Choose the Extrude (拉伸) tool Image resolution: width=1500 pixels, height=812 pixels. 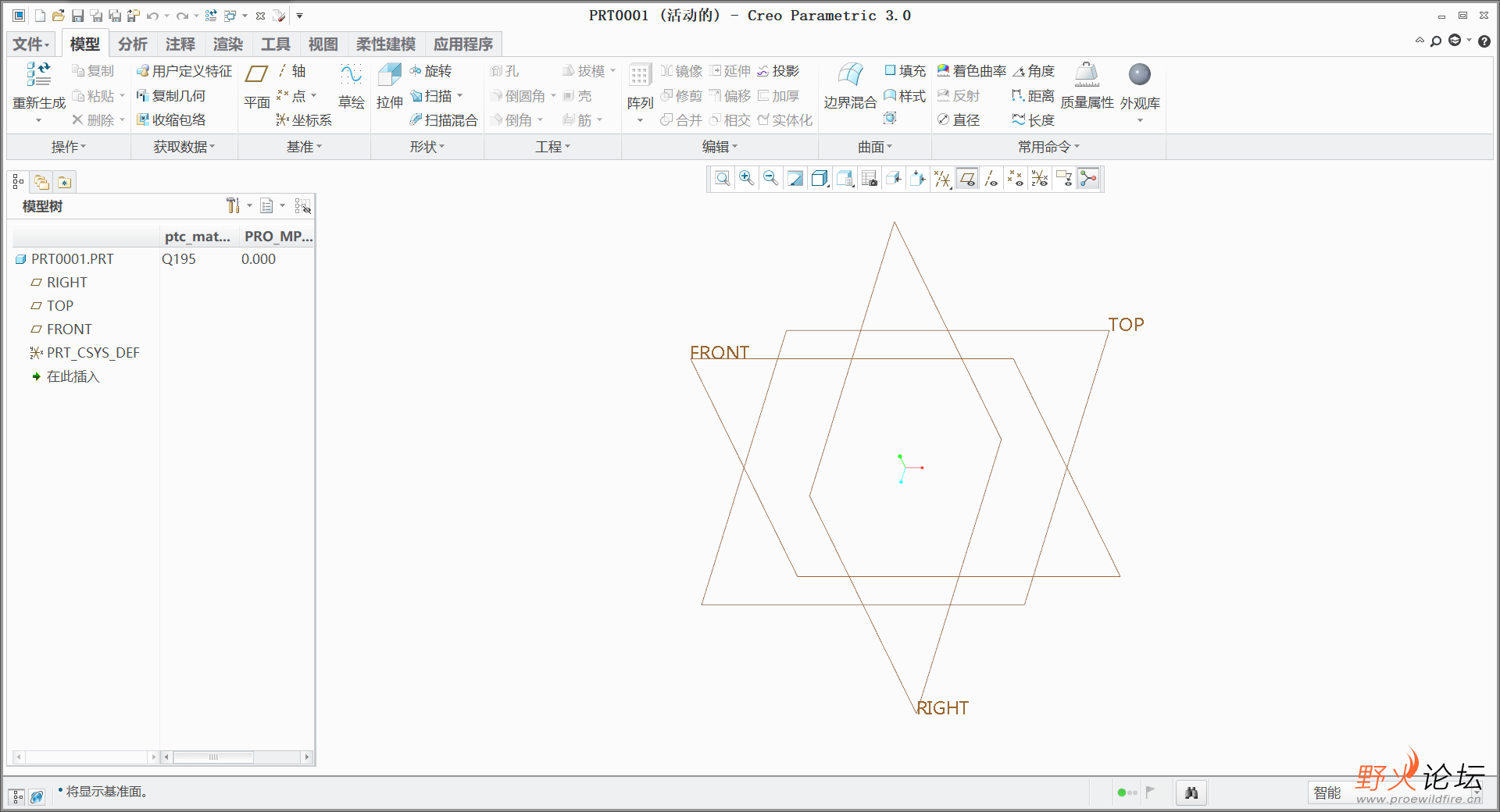(x=390, y=86)
